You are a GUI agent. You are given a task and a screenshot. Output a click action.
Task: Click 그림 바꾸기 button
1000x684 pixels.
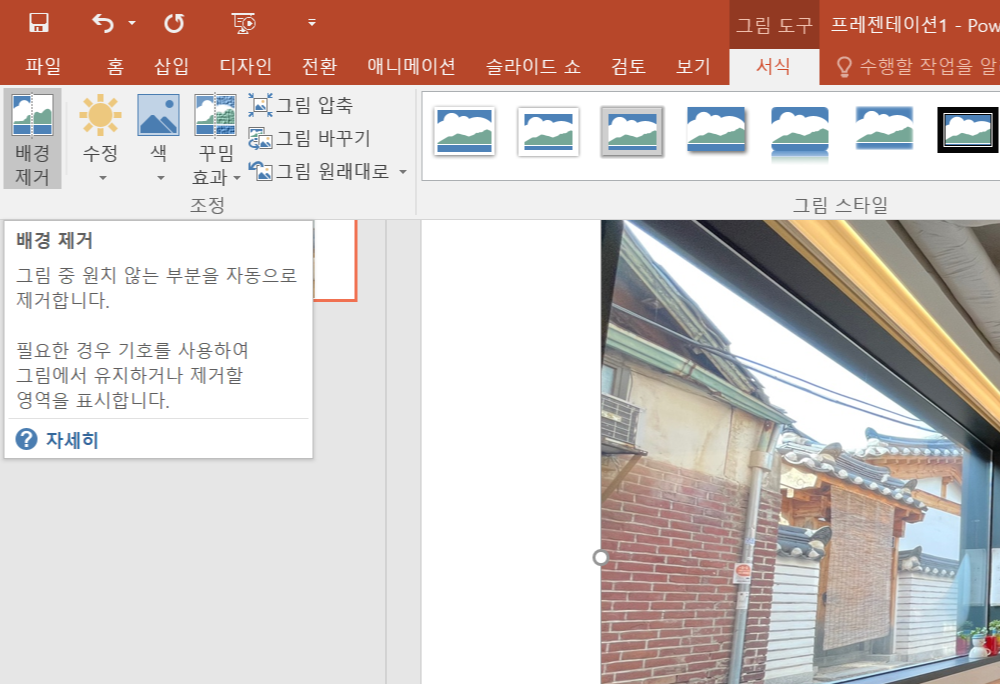pyautogui.click(x=309, y=138)
